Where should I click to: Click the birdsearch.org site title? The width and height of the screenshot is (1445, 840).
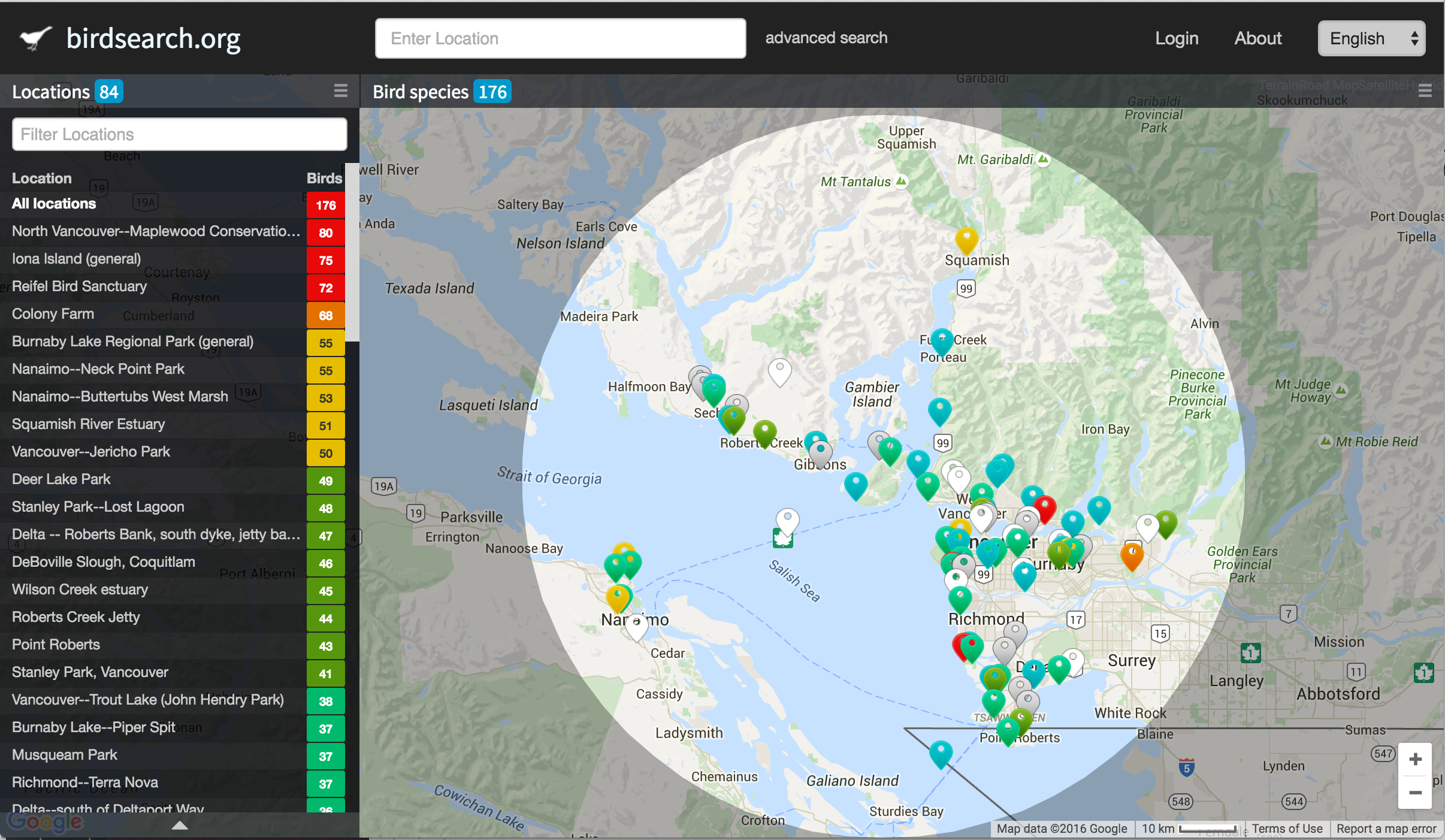(153, 39)
